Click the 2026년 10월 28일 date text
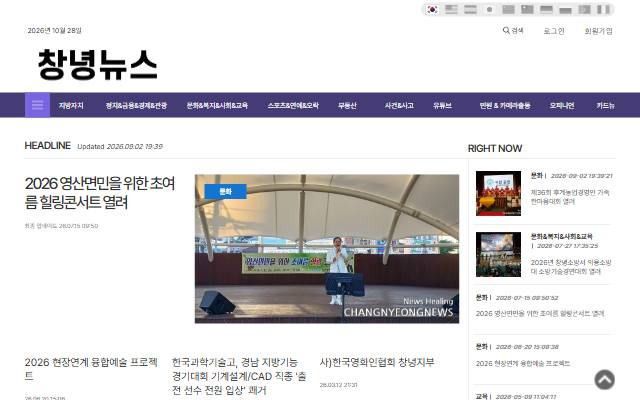 [x=54, y=30]
